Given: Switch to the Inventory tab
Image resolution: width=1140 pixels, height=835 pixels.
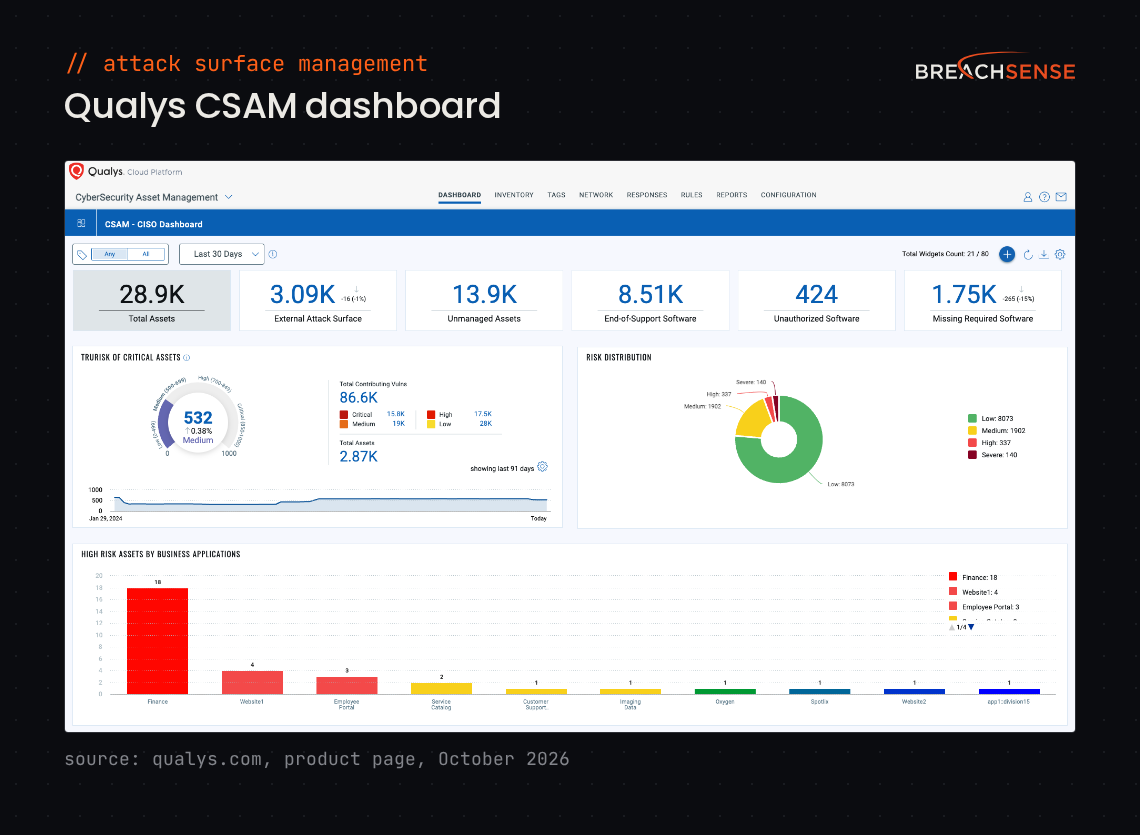Looking at the screenshot, I should (x=514, y=195).
